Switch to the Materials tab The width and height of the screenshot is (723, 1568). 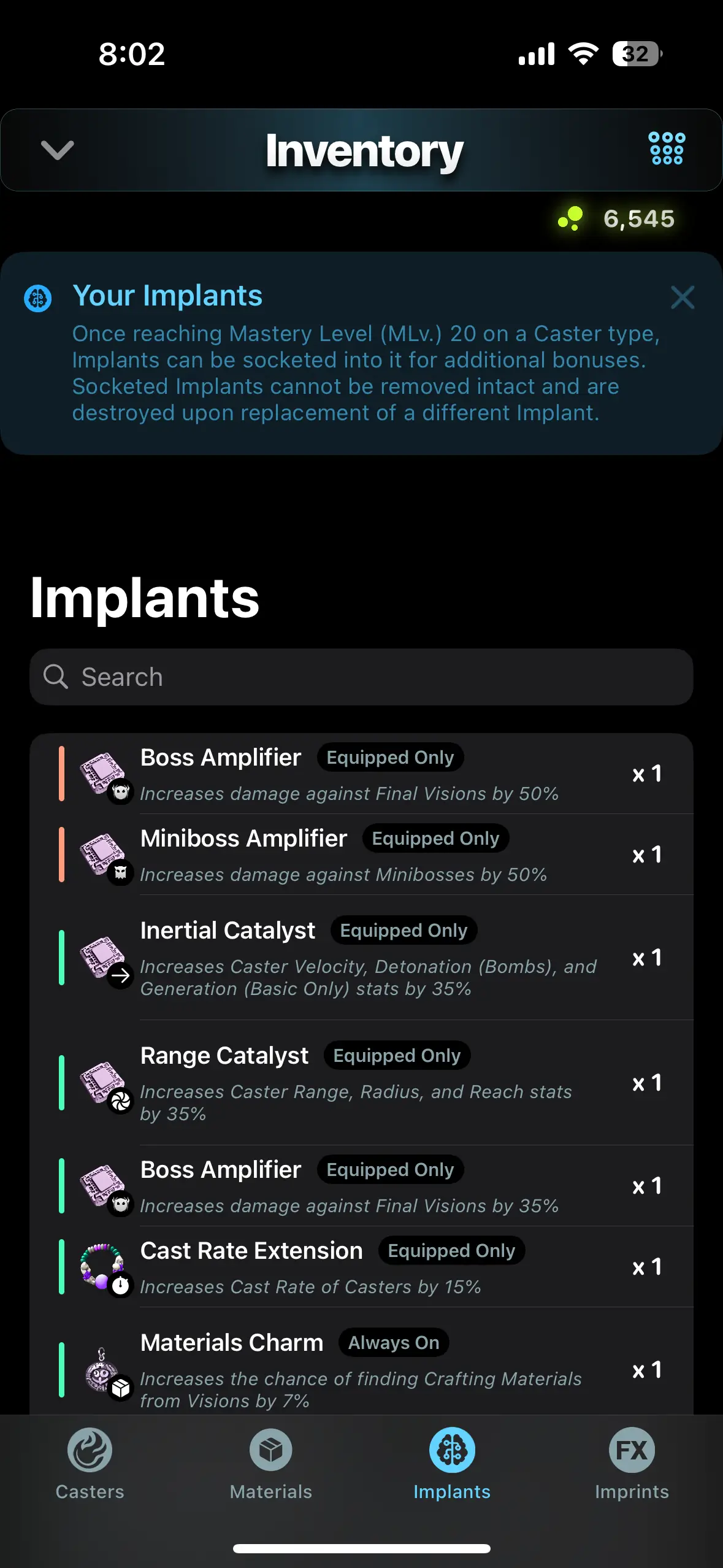(270, 1464)
